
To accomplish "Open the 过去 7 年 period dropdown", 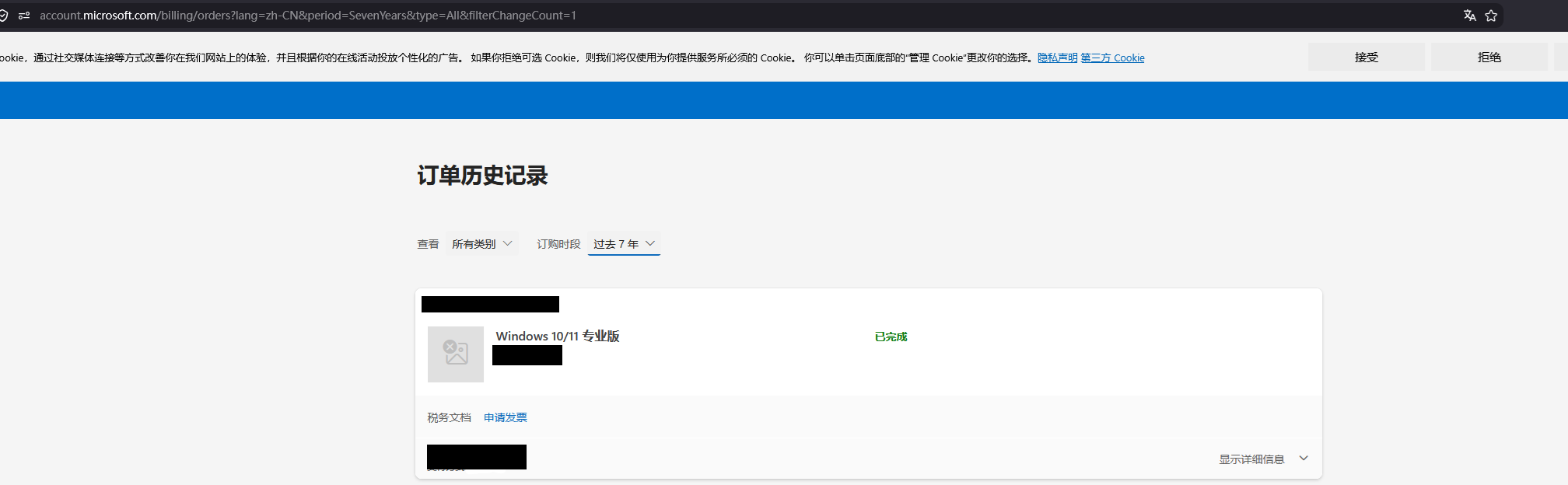I will click(624, 244).
